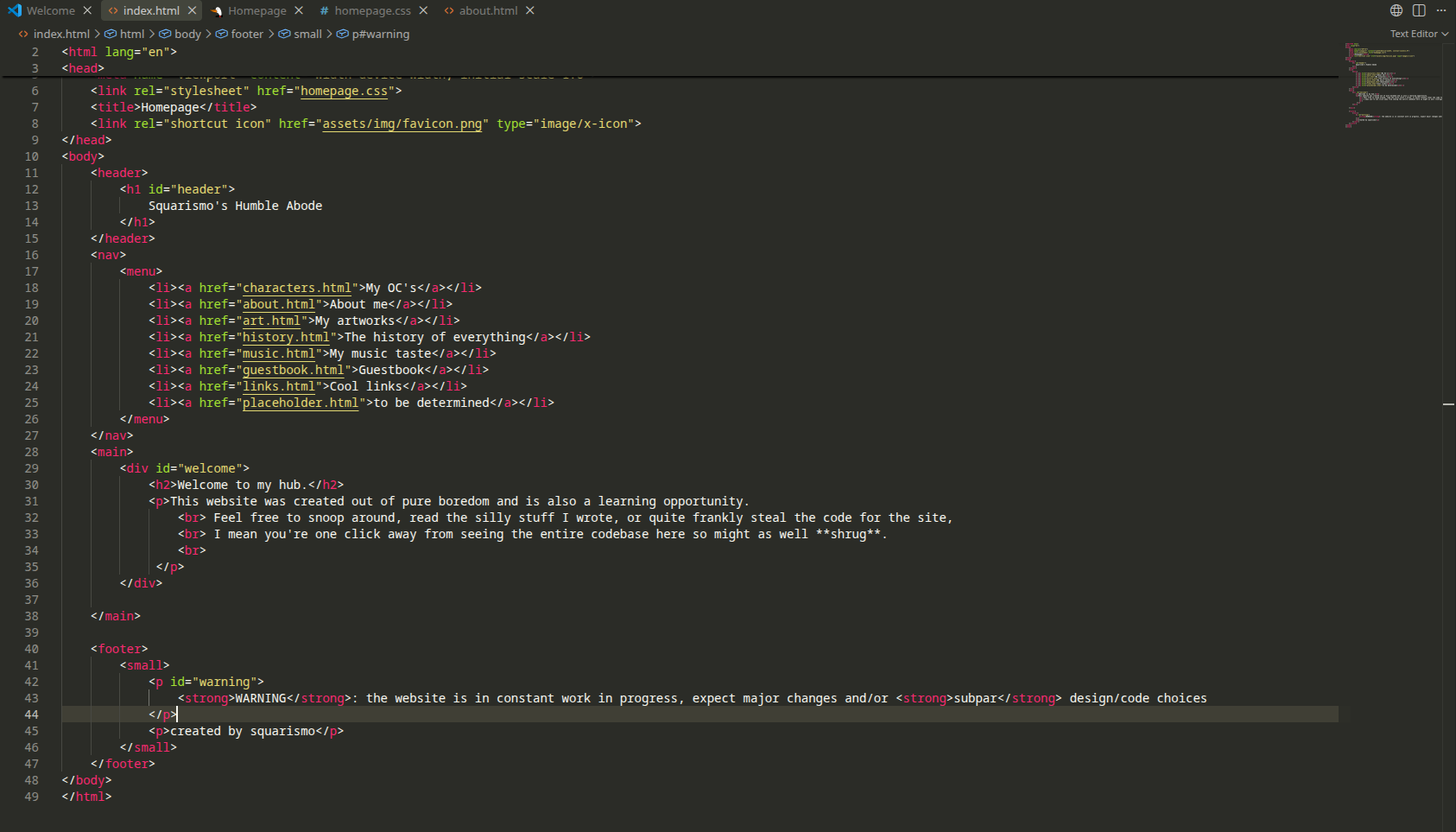Select the index.html breadcrumb
The width and height of the screenshot is (1456, 832).
tap(61, 34)
